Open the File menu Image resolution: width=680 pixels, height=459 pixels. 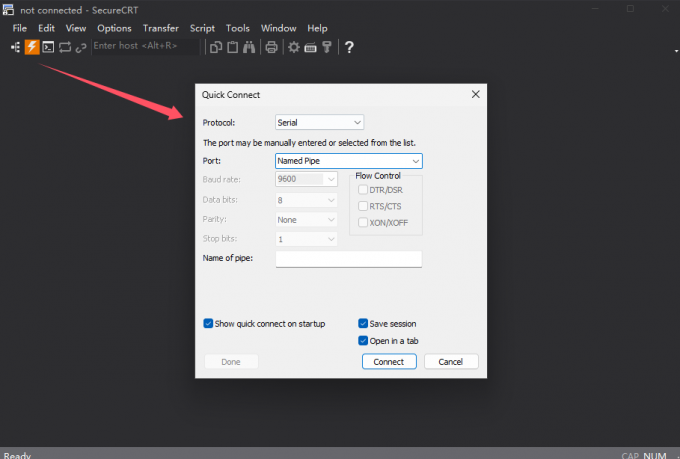tap(20, 28)
